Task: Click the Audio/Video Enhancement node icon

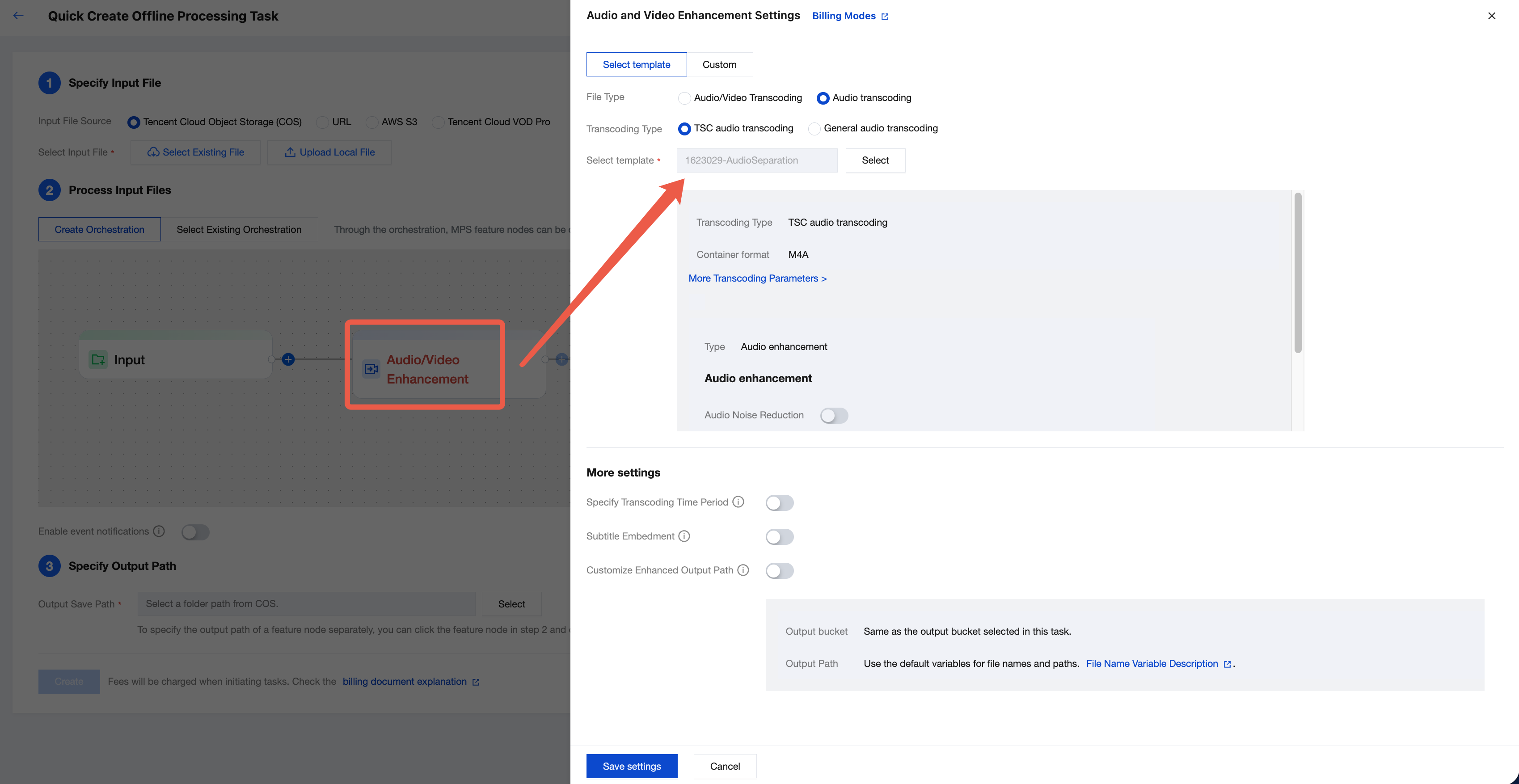Action: pos(371,369)
